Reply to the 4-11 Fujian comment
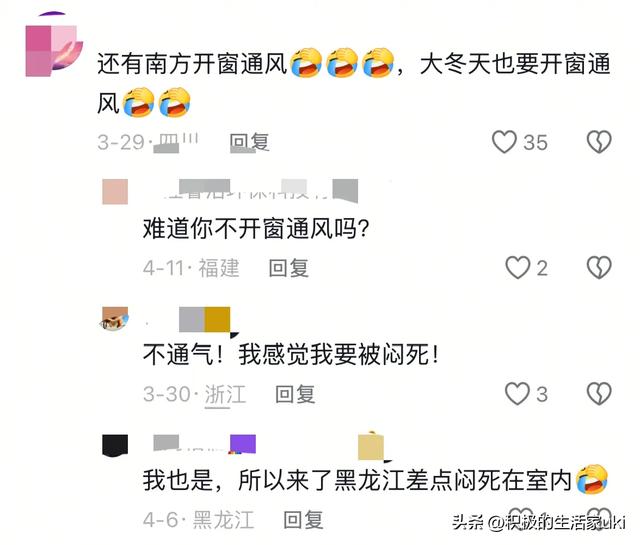The image size is (640, 545). click(x=289, y=268)
